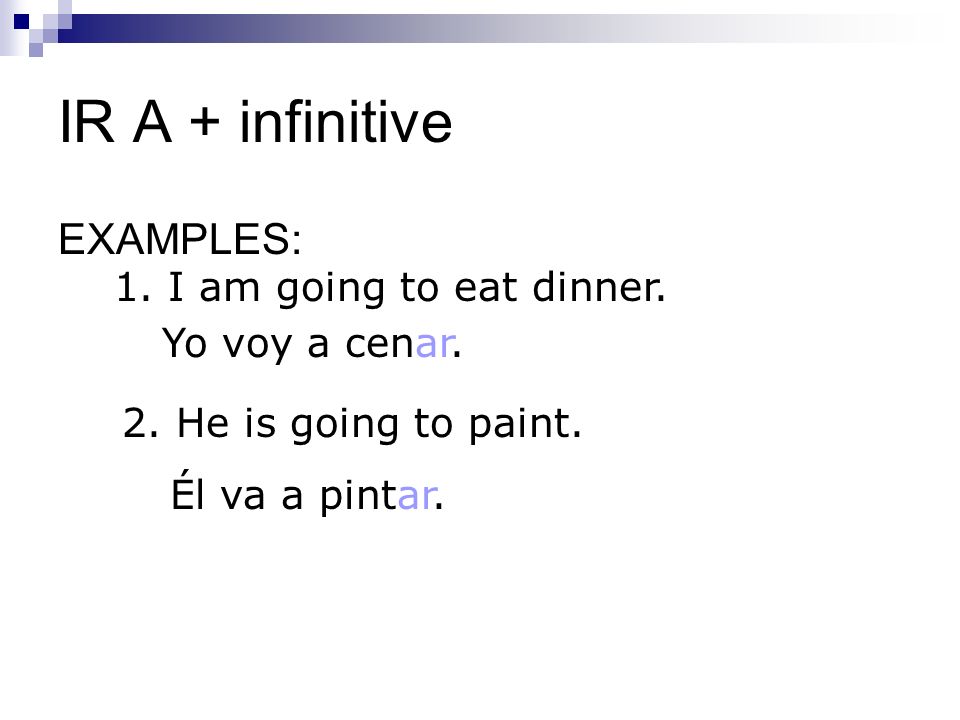
Task: Click the Spanish sentence "Yo voy a cenar."
Action: click(x=312, y=343)
